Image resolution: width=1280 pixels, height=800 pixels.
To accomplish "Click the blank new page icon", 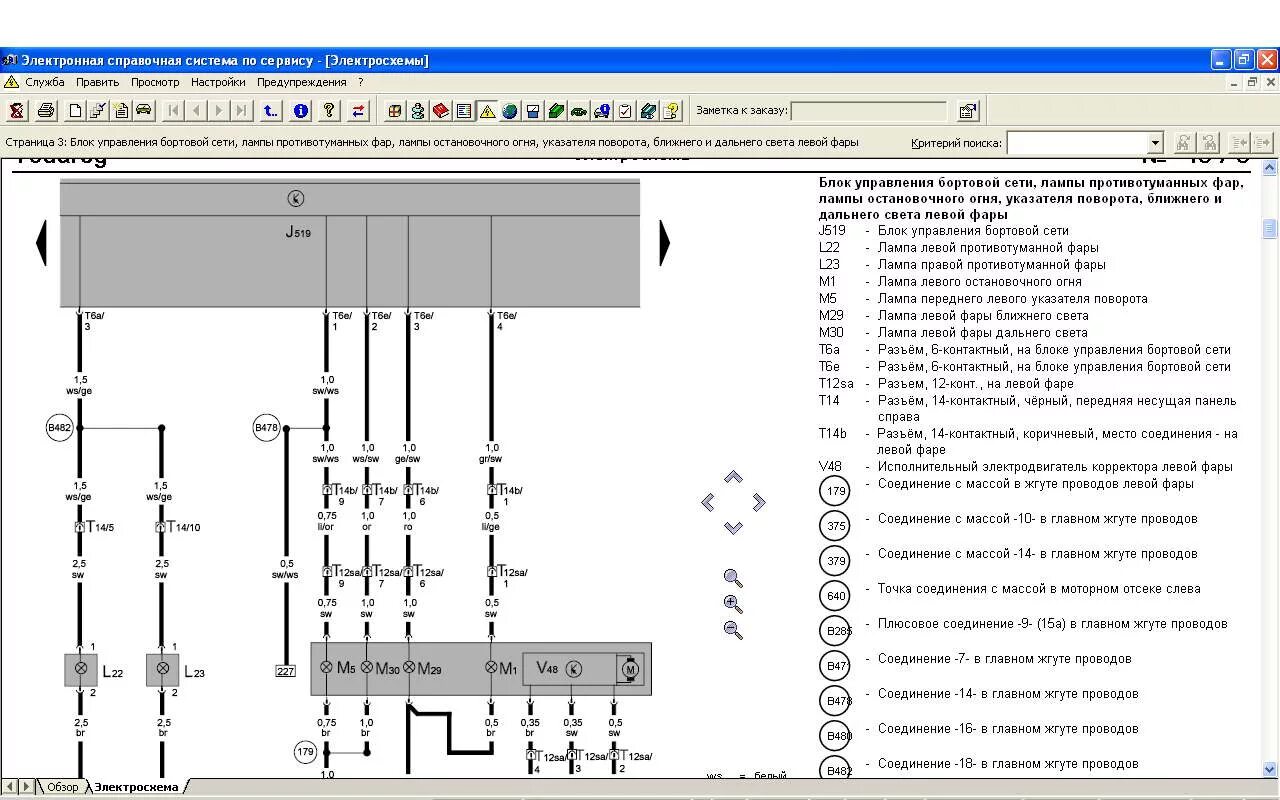I will 75,111.
